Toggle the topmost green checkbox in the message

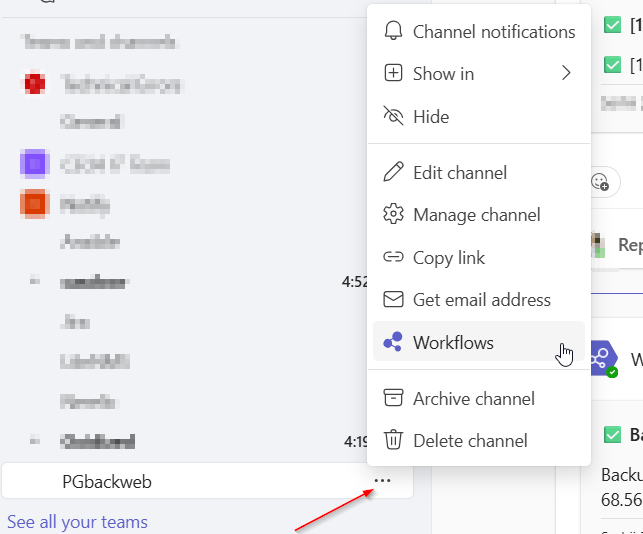(x=613, y=25)
